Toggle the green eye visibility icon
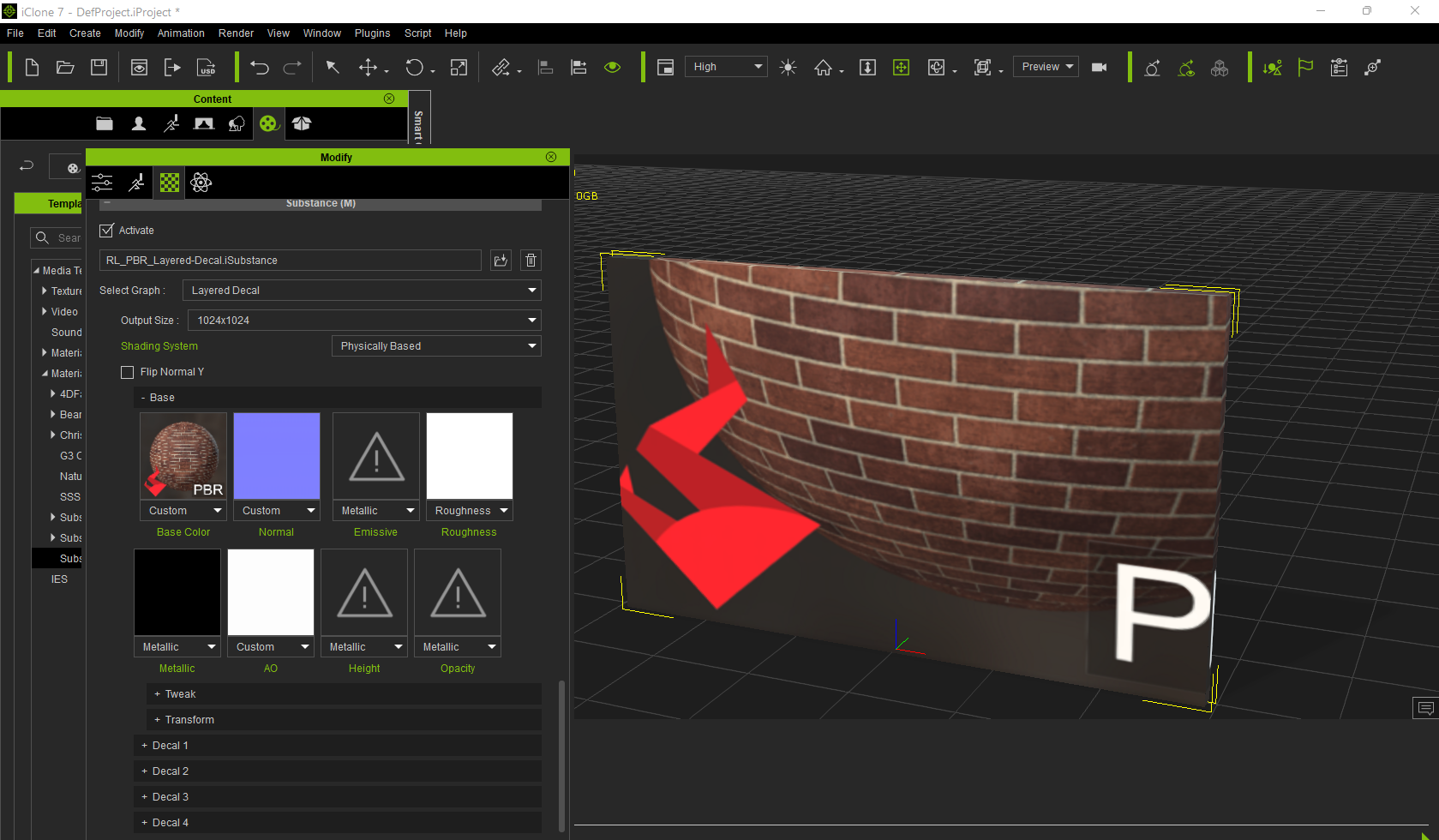Viewport: 1439px width, 840px height. pos(612,67)
